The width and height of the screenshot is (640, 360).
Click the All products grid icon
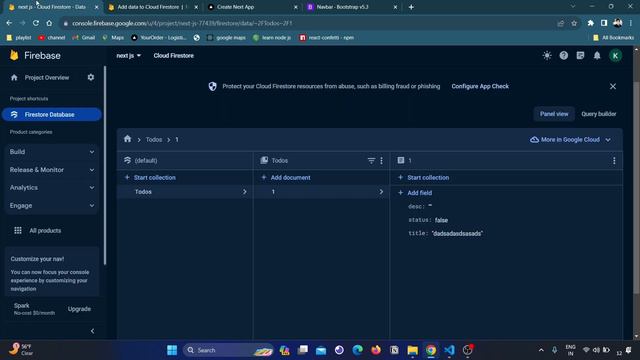point(18,231)
